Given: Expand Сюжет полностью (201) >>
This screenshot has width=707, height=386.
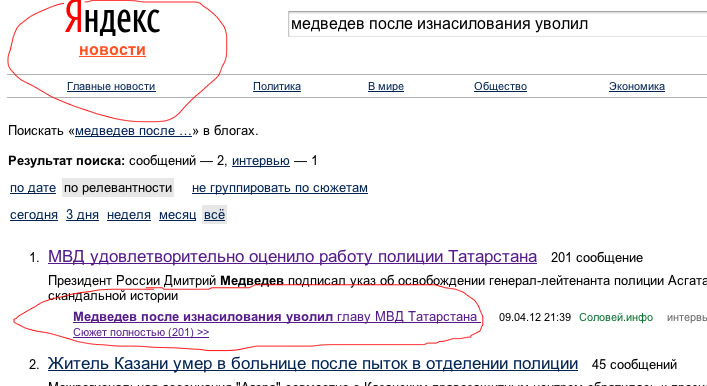Looking at the screenshot, I should point(141,333).
